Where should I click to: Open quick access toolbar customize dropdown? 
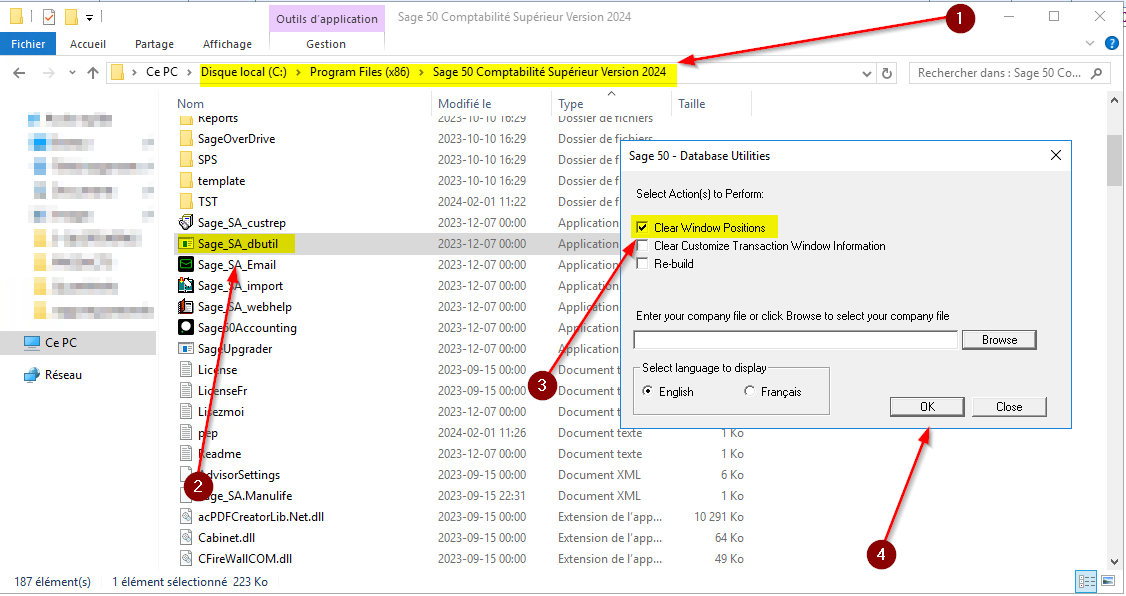pyautogui.click(x=89, y=17)
